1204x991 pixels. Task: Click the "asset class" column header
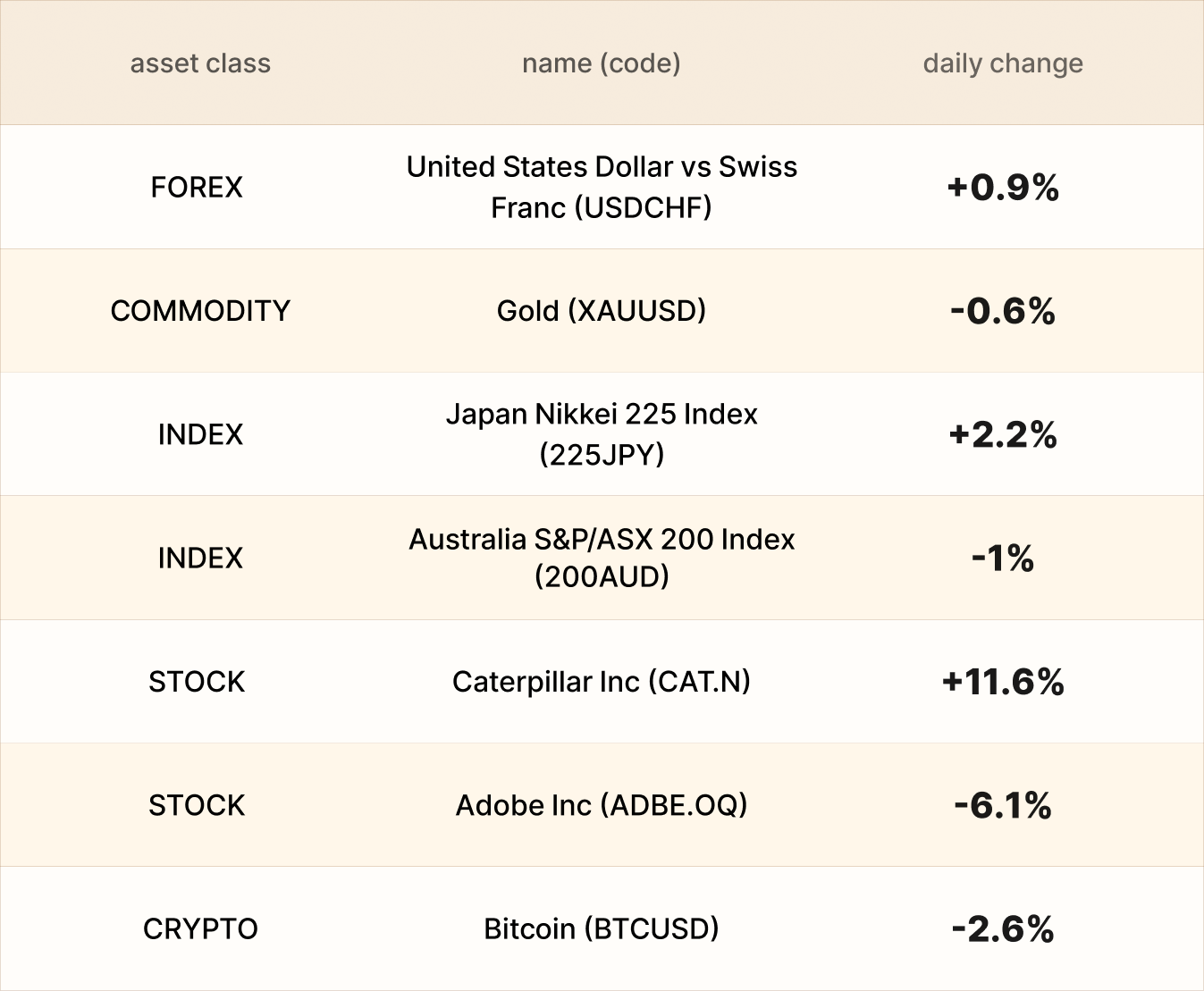[x=200, y=63]
